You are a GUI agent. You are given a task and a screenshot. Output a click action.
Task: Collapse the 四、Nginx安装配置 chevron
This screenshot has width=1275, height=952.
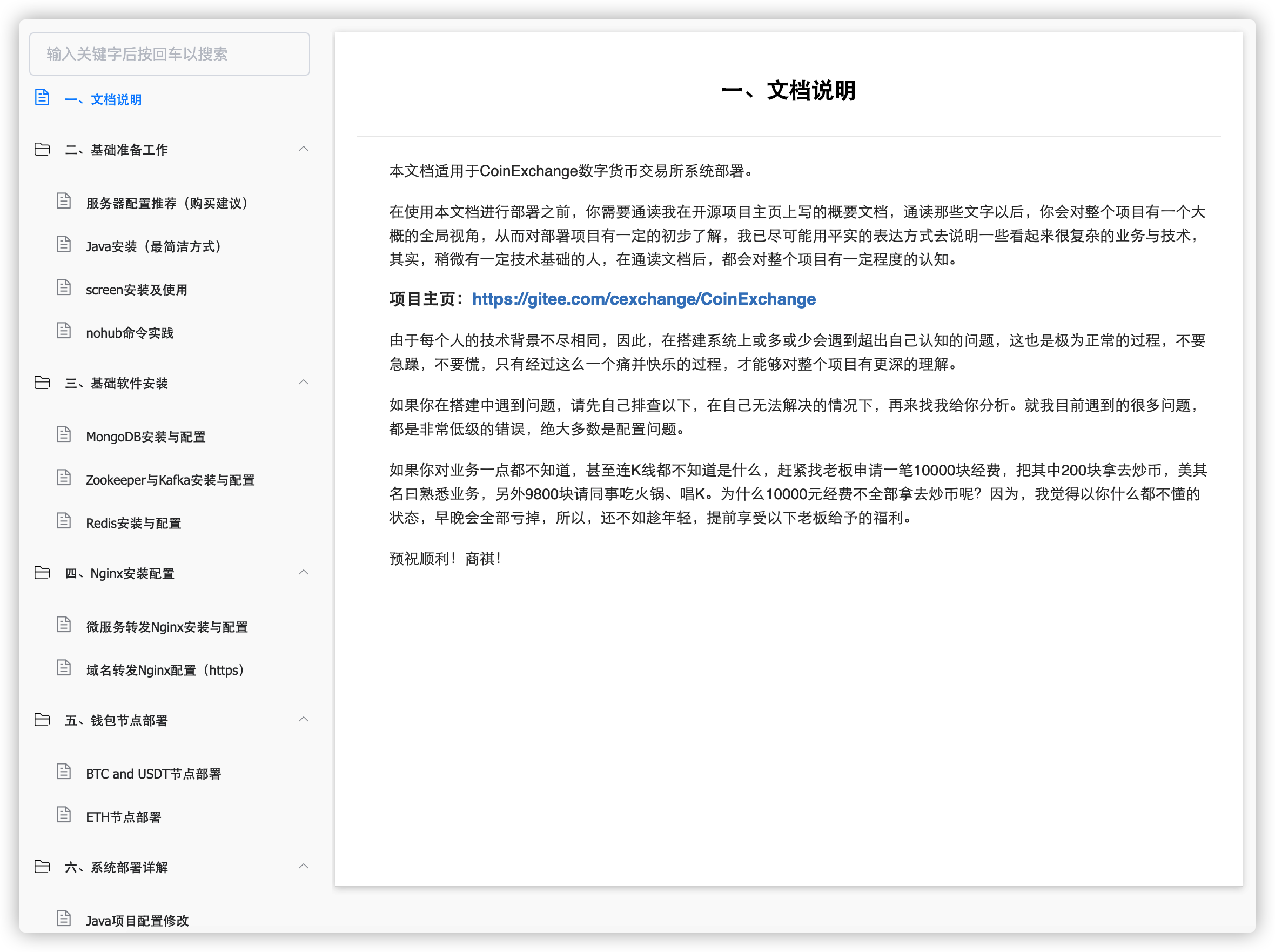(x=304, y=573)
